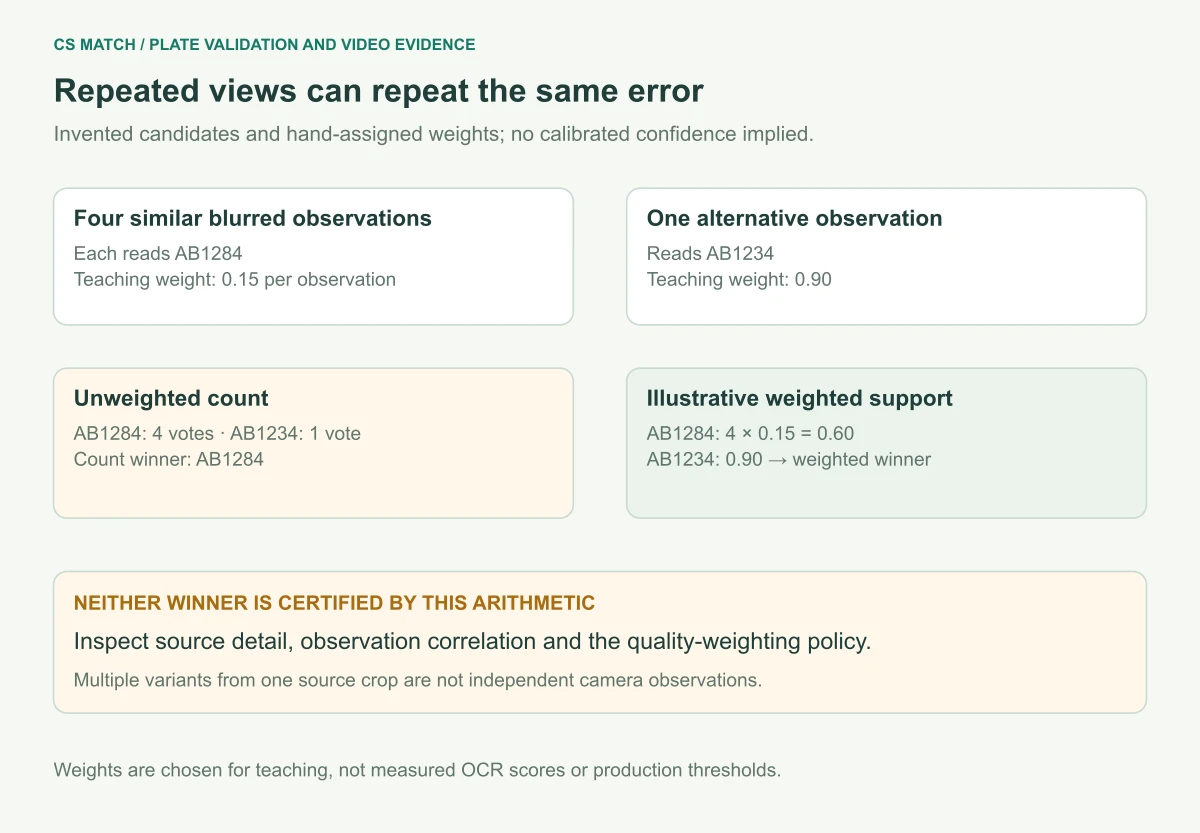Select the title 'Repeated views can repeat the same error'
Screen dimensions: 1200x833
[379, 91]
